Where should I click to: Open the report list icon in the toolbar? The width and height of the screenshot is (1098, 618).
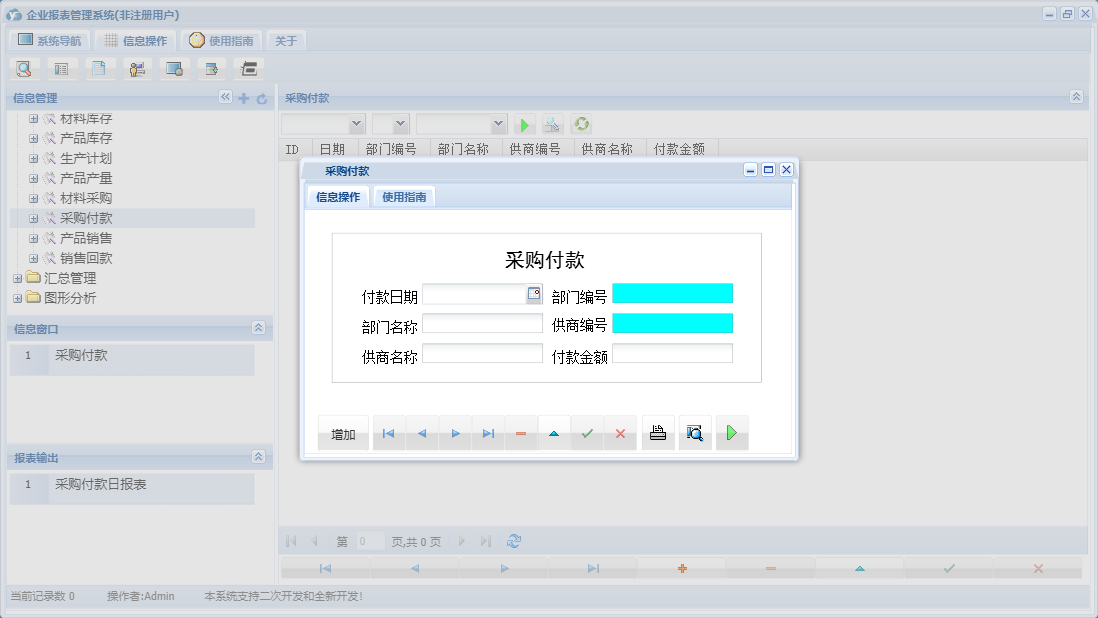[61, 68]
